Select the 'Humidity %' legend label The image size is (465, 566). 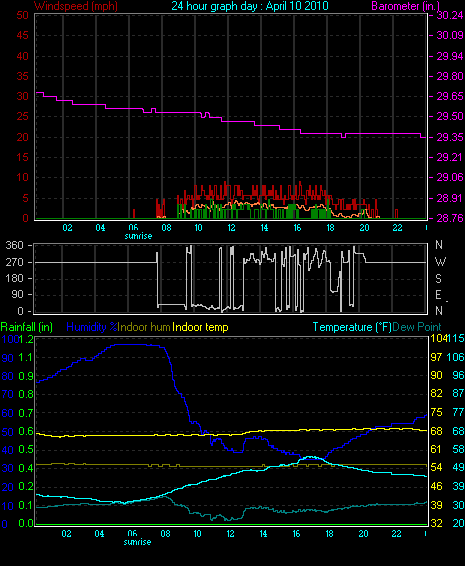point(92,327)
